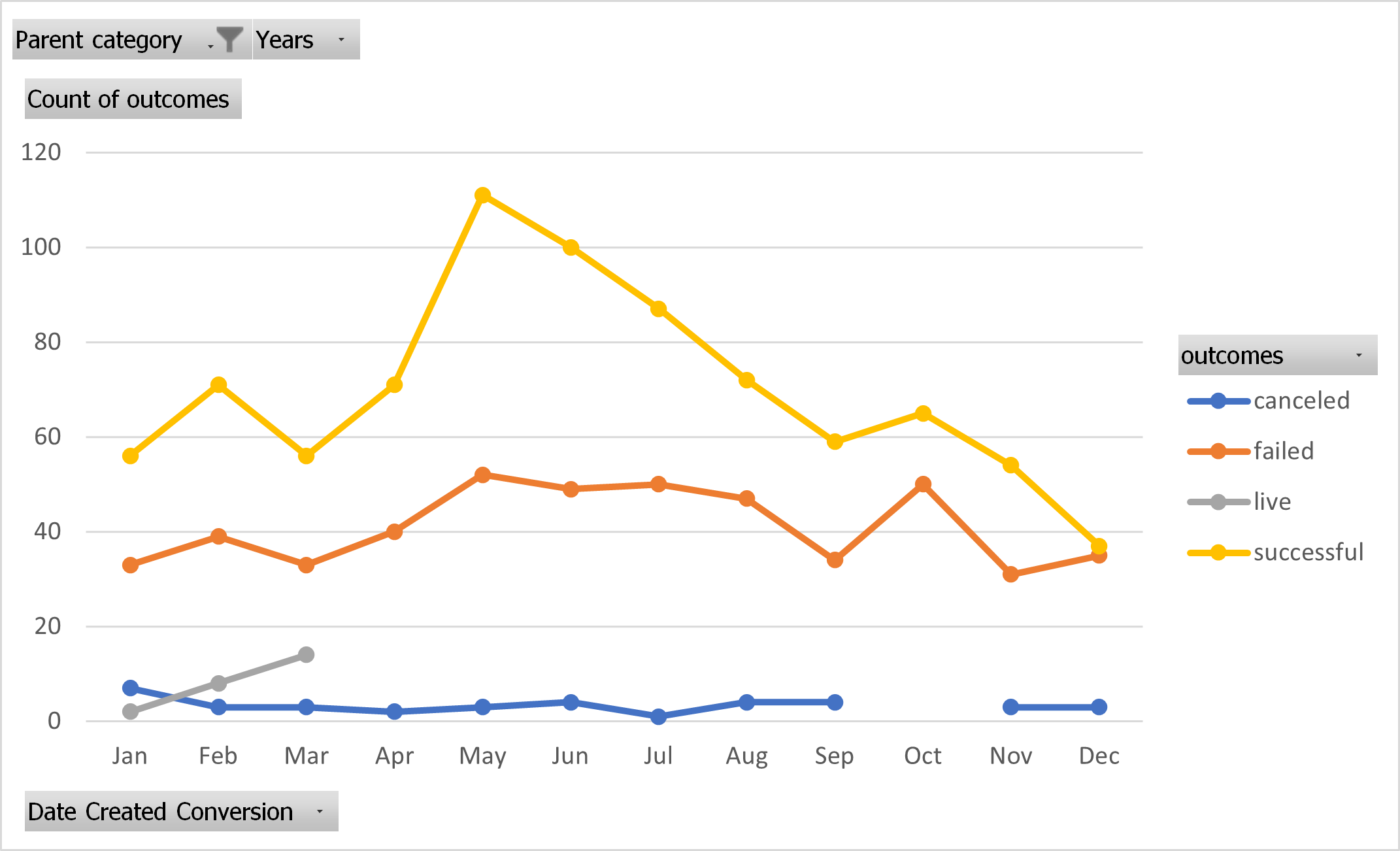The image size is (1400, 851).
Task: Click the filter funnel icon on Parent category
Action: click(x=230, y=38)
